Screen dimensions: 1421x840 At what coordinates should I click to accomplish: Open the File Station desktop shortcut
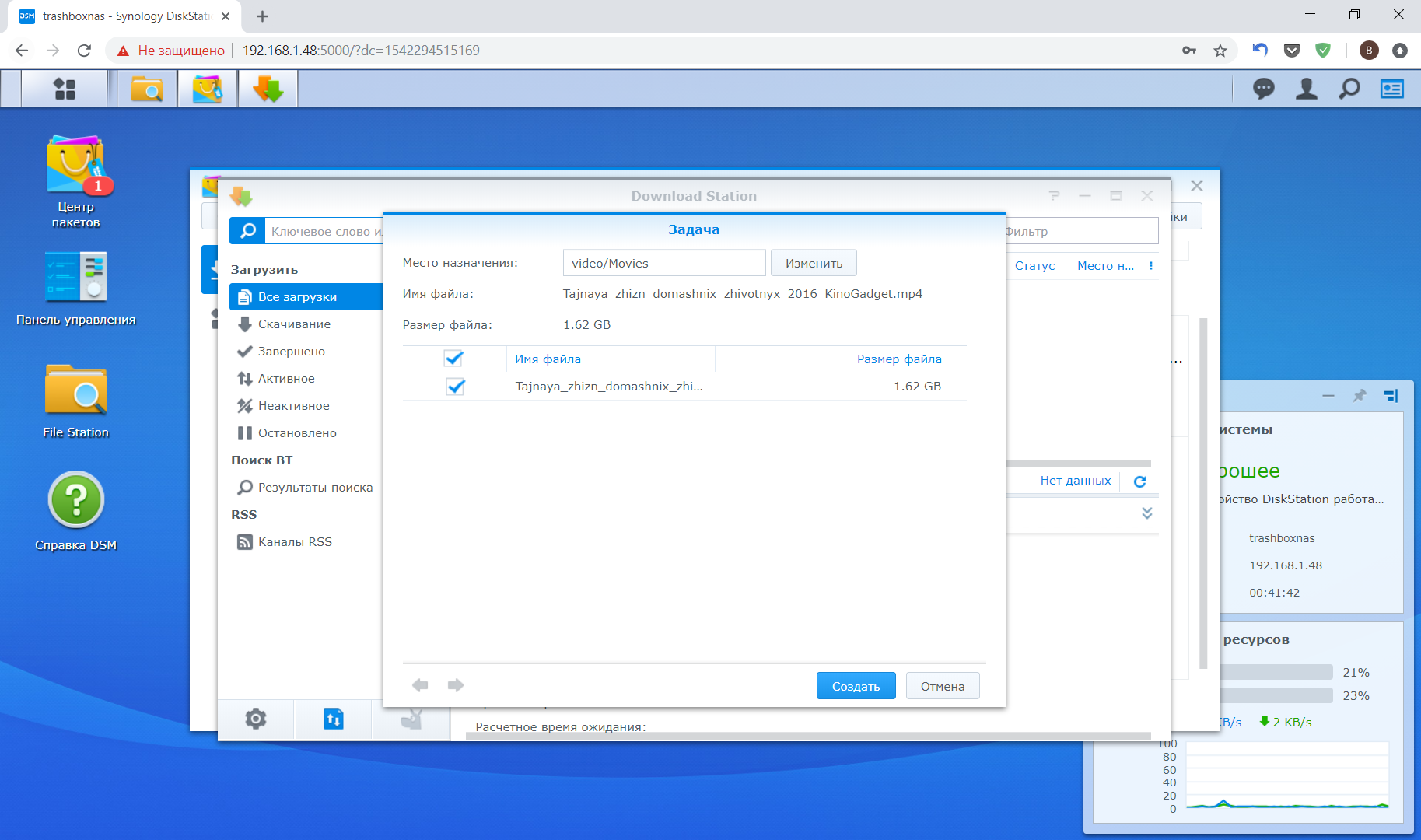[75, 401]
